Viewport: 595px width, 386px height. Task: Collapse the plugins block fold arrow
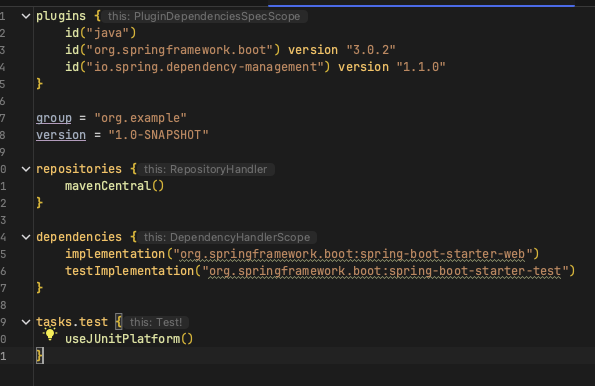coord(26,16)
